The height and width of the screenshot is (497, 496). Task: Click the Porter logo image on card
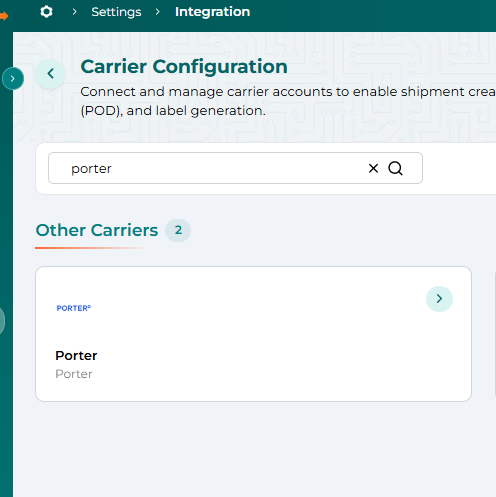(74, 308)
